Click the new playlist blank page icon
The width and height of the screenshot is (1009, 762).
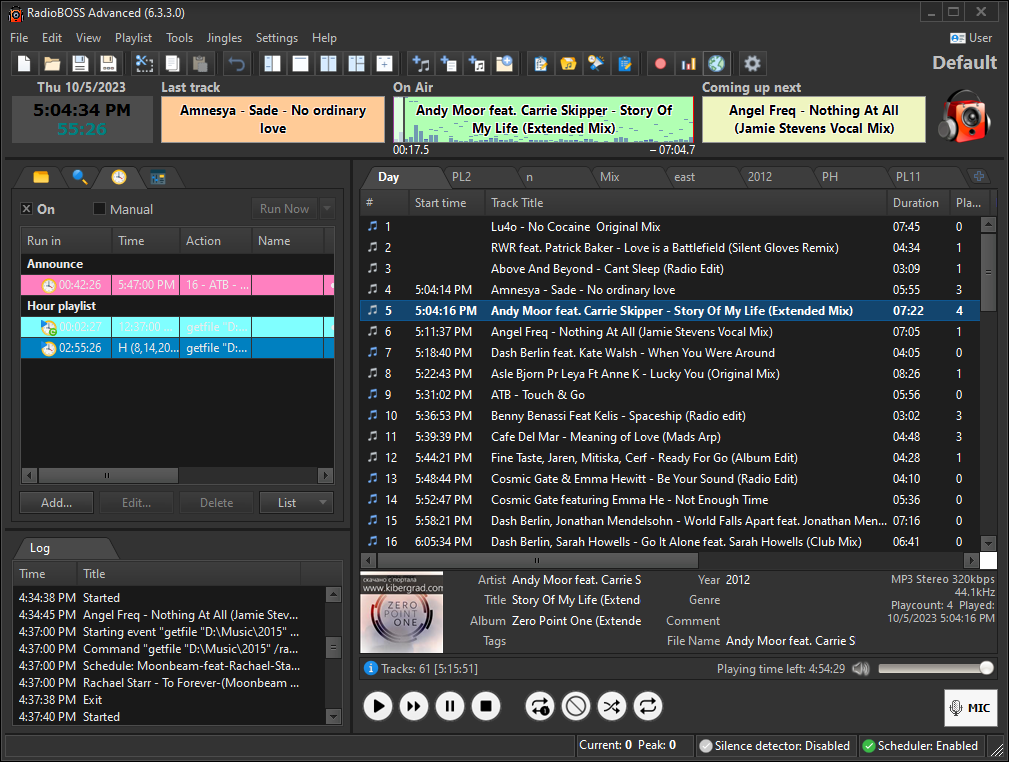[24, 63]
